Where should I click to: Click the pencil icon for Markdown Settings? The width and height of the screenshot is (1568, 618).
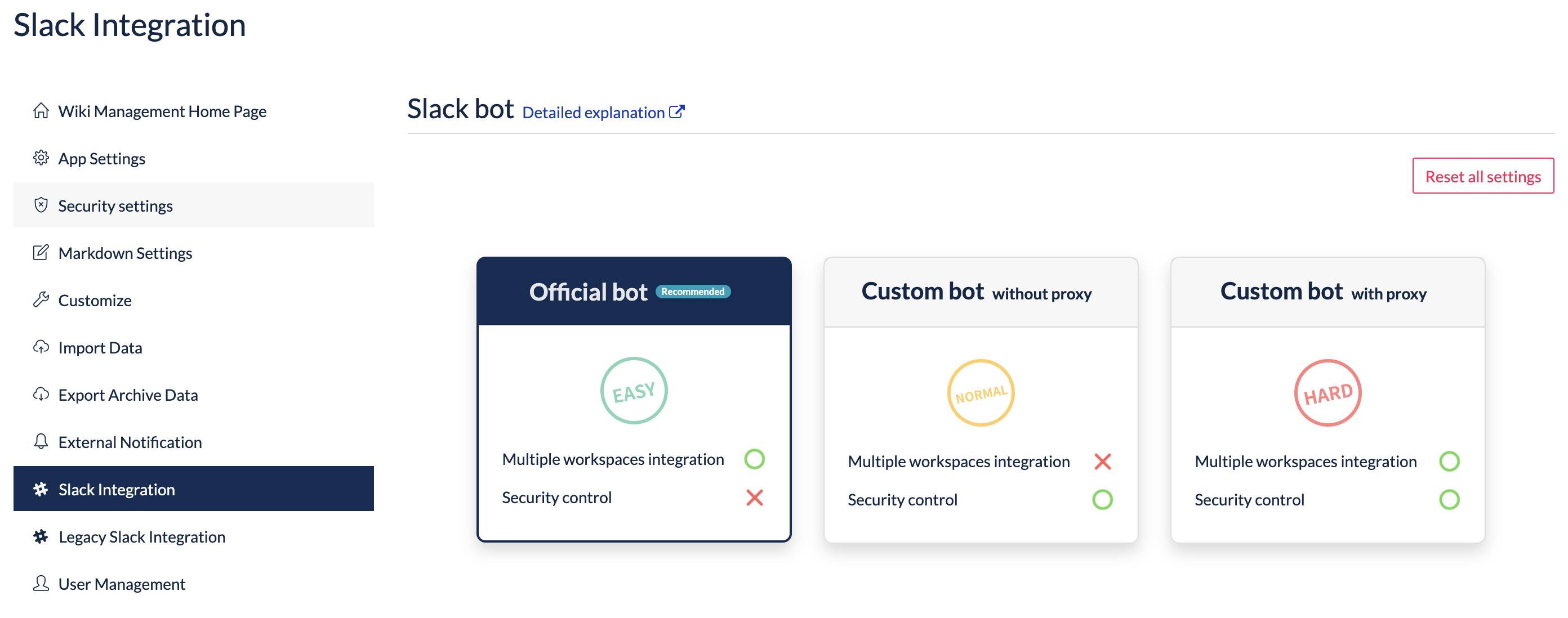[x=41, y=252]
